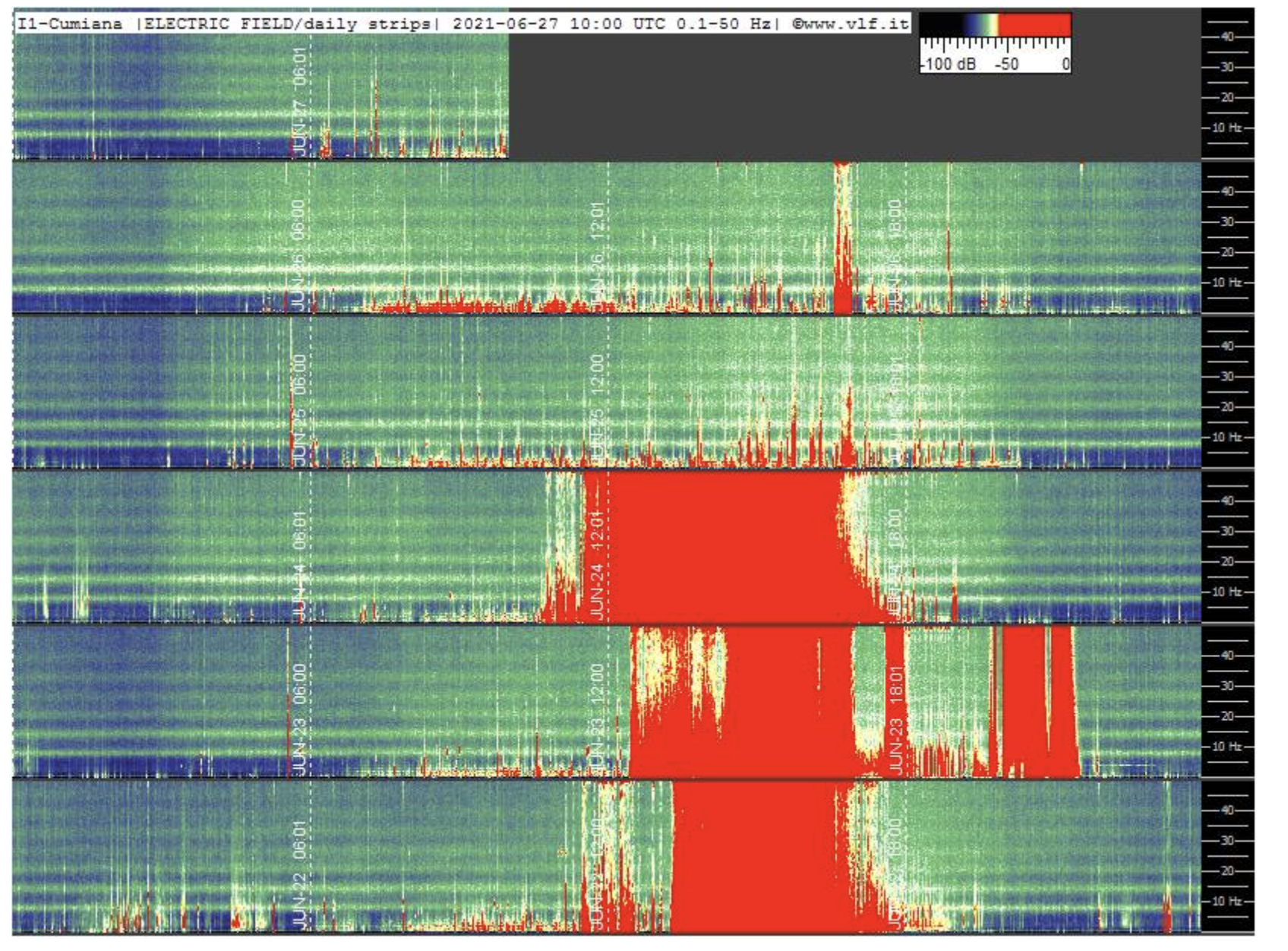Click the 20 tick on June 27 frequency axis

tap(1226, 97)
